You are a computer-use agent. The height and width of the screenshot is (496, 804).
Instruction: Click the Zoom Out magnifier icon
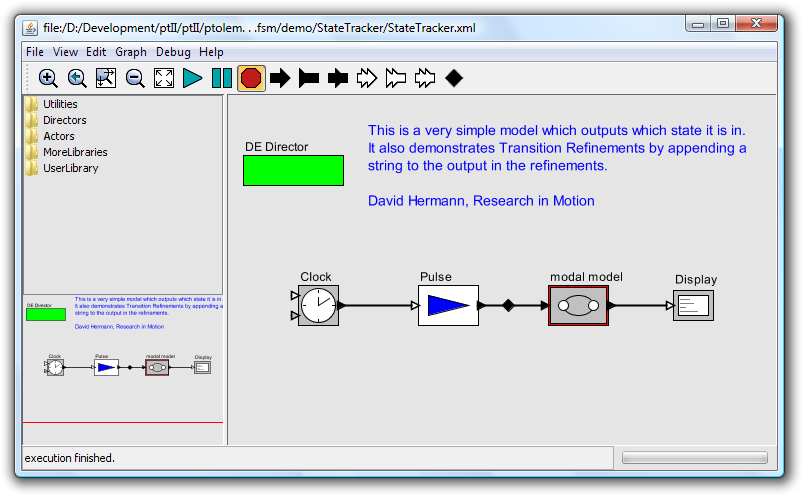click(135, 78)
